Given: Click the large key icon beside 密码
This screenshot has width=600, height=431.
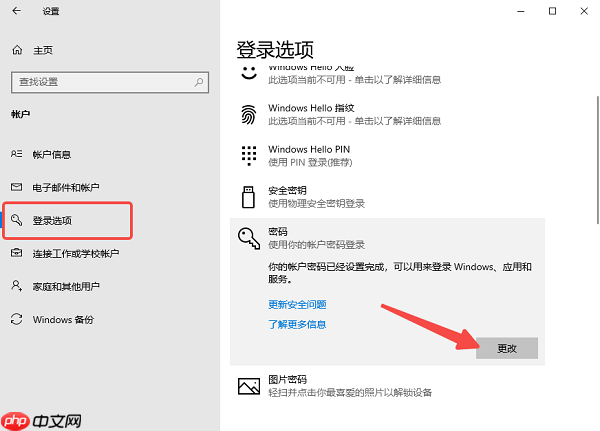Looking at the screenshot, I should (249, 238).
